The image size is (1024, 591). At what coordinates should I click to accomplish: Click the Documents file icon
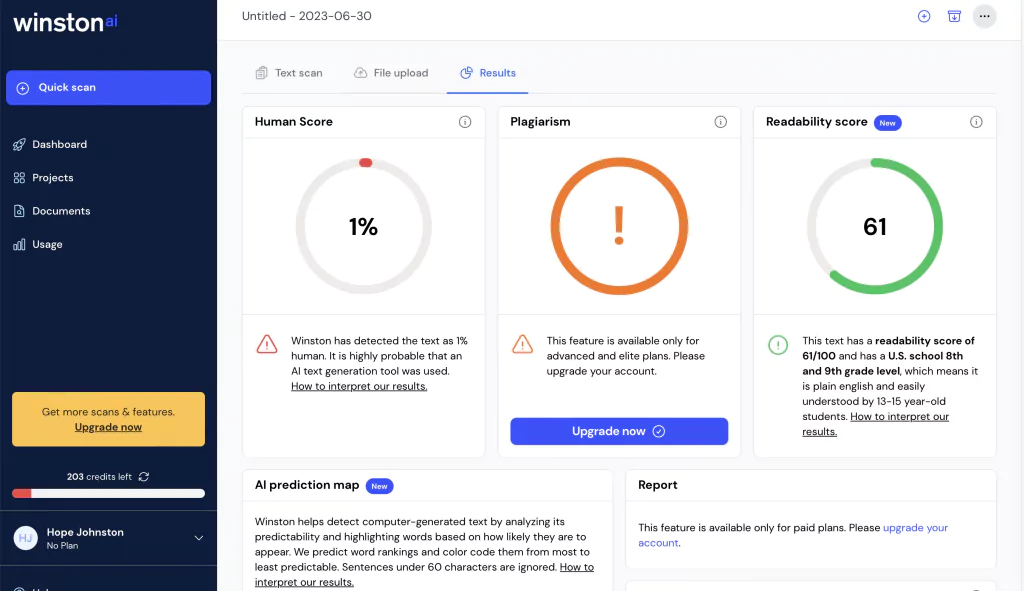click(19, 211)
